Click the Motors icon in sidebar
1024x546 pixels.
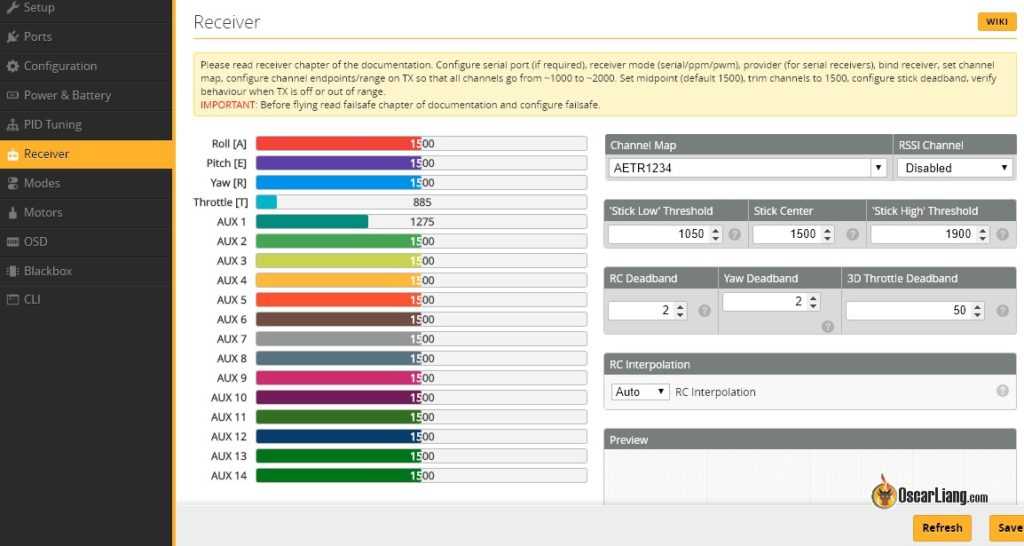[x=13, y=212]
